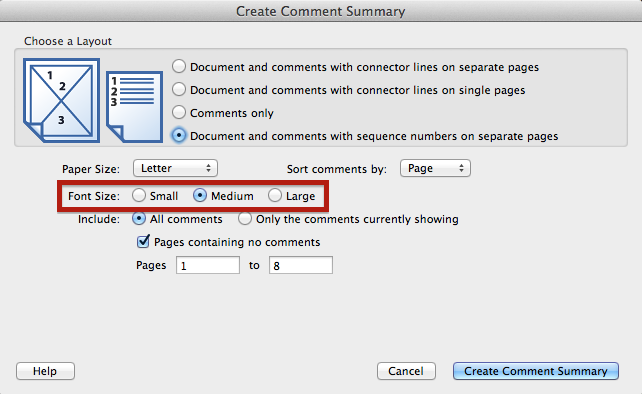Click the Create Comment Summary title bar
The height and width of the screenshot is (394, 642).
(x=321, y=11)
